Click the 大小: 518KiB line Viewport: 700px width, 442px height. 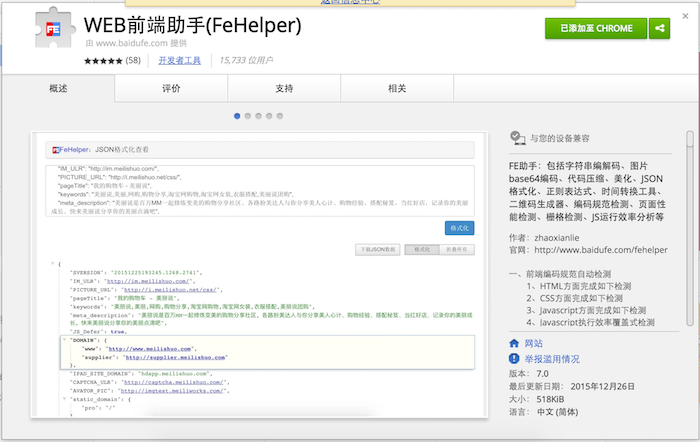537,399
